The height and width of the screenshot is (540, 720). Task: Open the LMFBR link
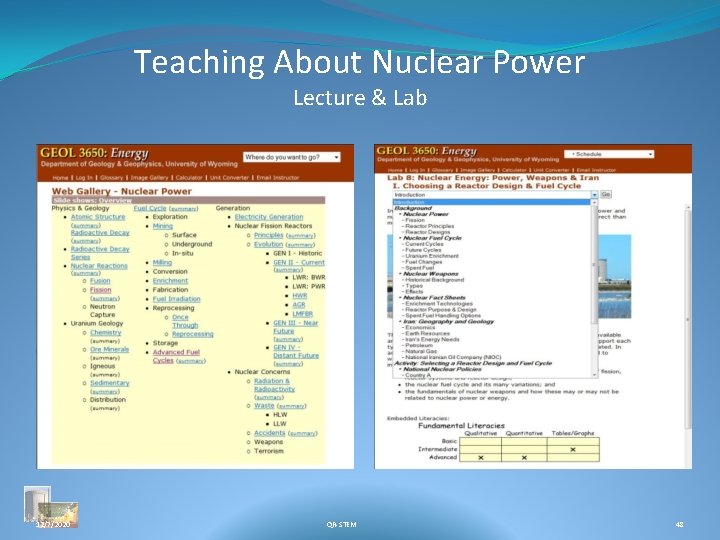click(303, 314)
